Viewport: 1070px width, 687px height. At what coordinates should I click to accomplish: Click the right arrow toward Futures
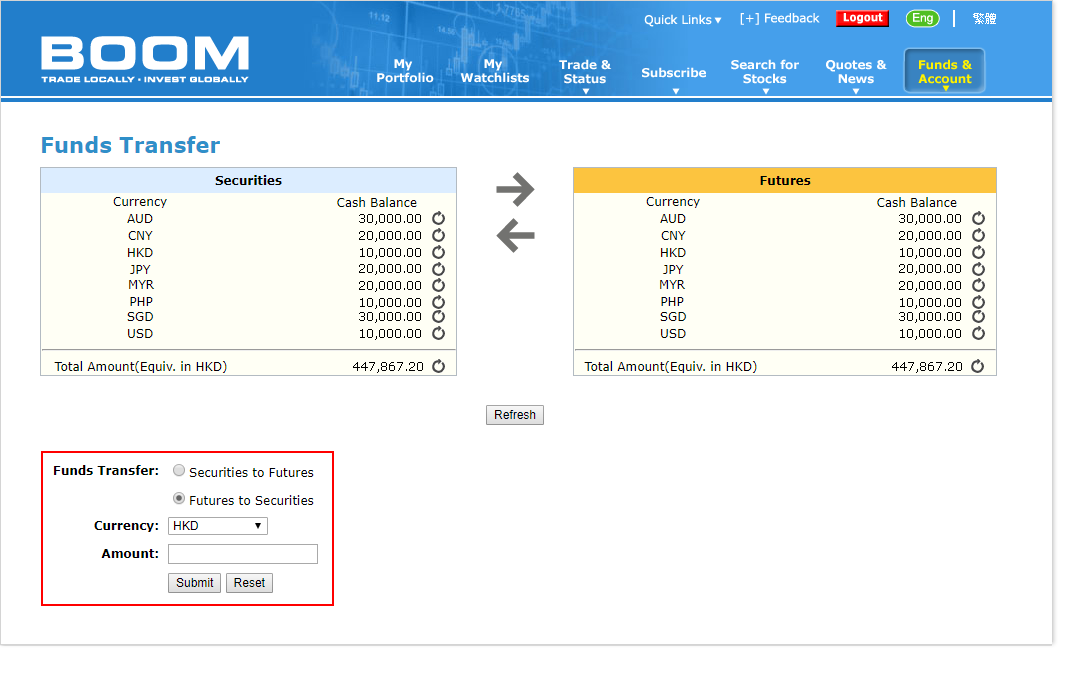pos(515,190)
